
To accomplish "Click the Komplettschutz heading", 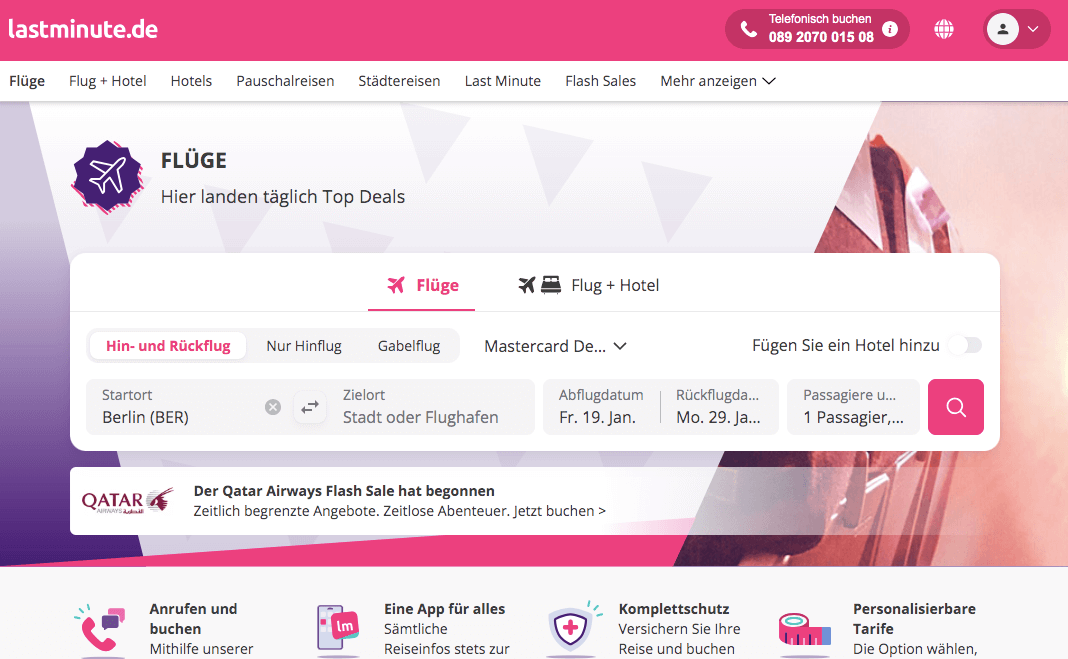I will coord(674,609).
